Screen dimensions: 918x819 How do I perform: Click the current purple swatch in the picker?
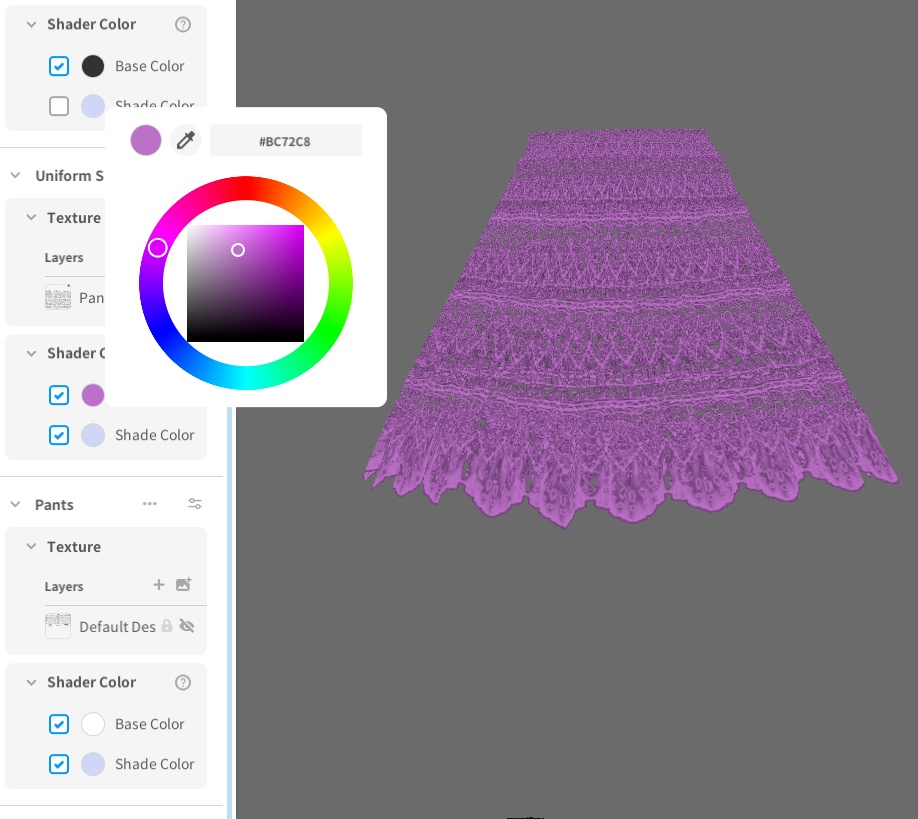tap(146, 140)
